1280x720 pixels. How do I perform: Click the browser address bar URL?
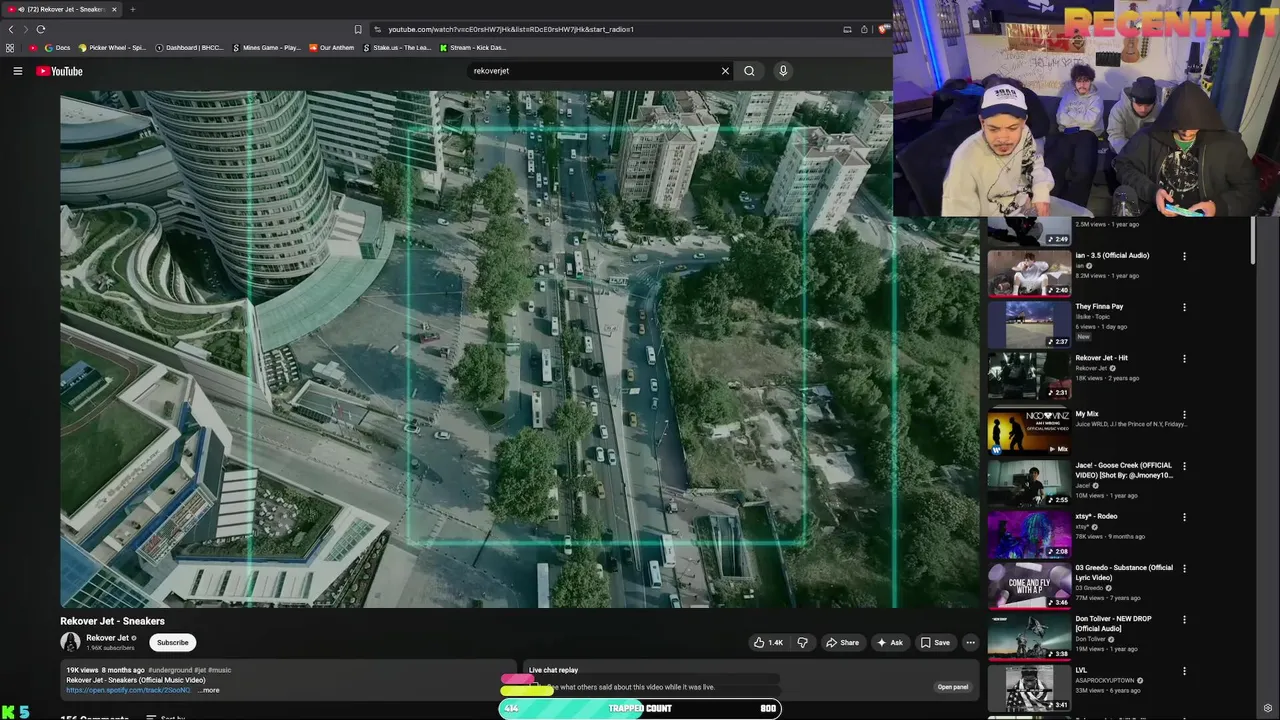(x=511, y=29)
